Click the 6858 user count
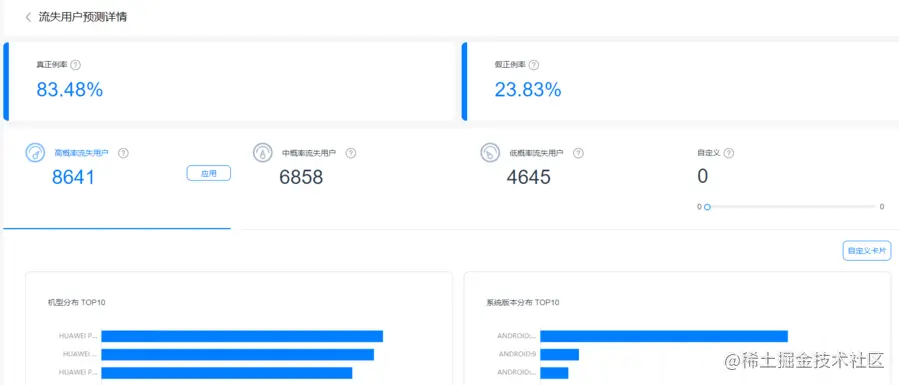The image size is (899, 385). pos(301,177)
